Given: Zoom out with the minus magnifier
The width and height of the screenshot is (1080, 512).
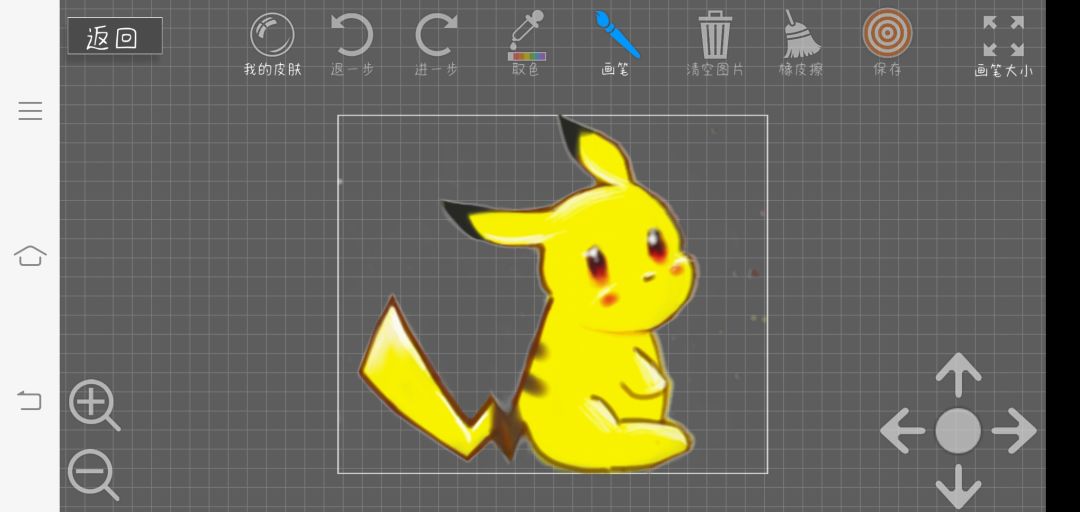Looking at the screenshot, I should (93, 475).
